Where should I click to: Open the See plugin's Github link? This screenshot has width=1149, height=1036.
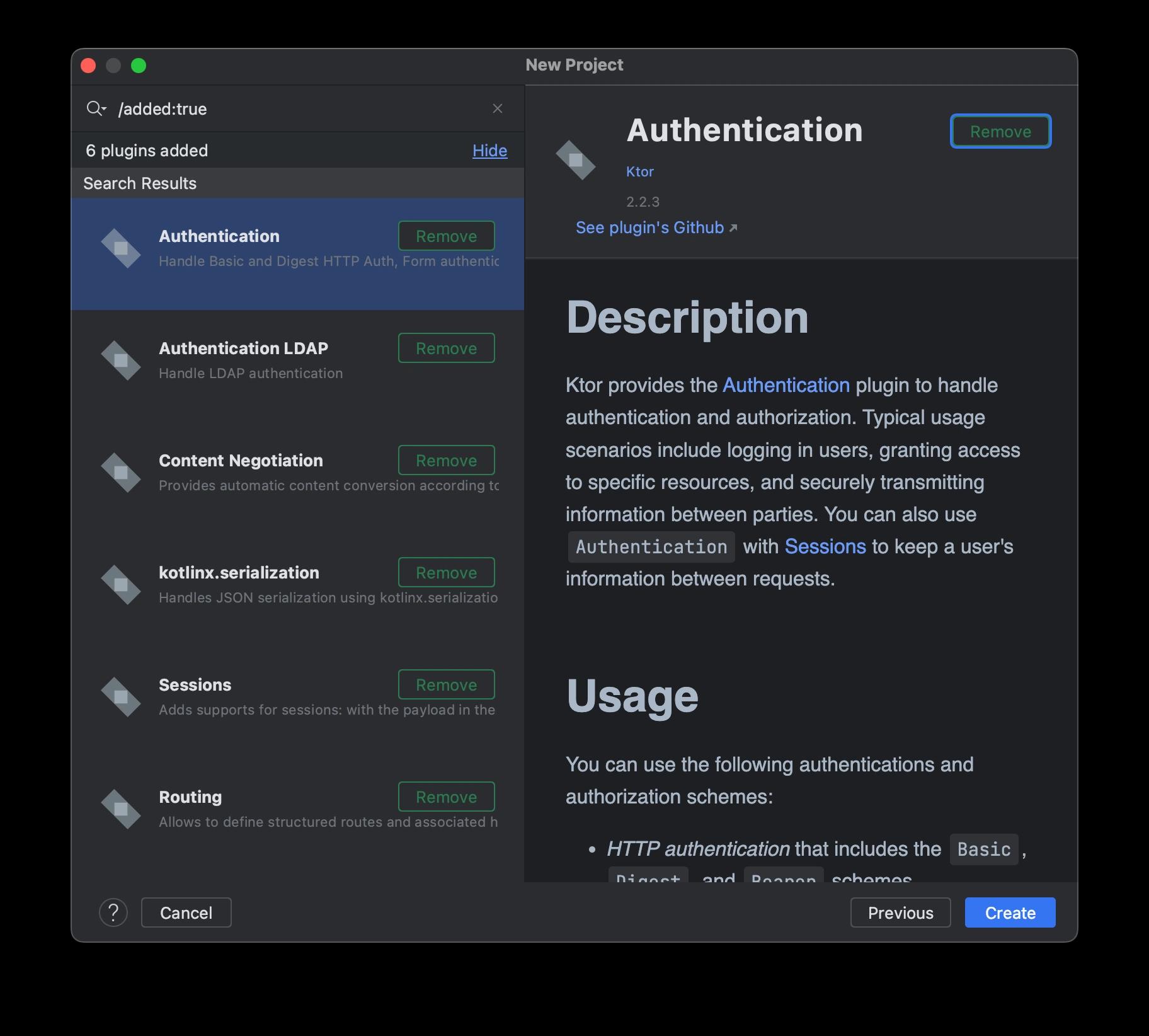(655, 227)
